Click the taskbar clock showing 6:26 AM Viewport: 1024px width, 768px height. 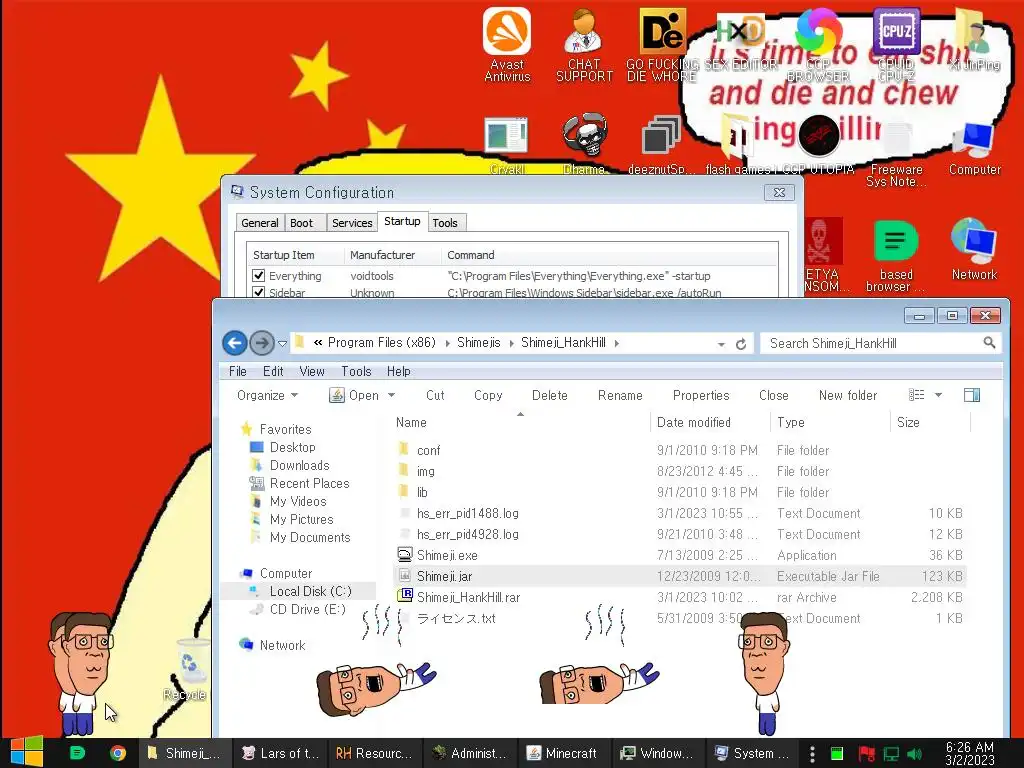pyautogui.click(x=969, y=753)
